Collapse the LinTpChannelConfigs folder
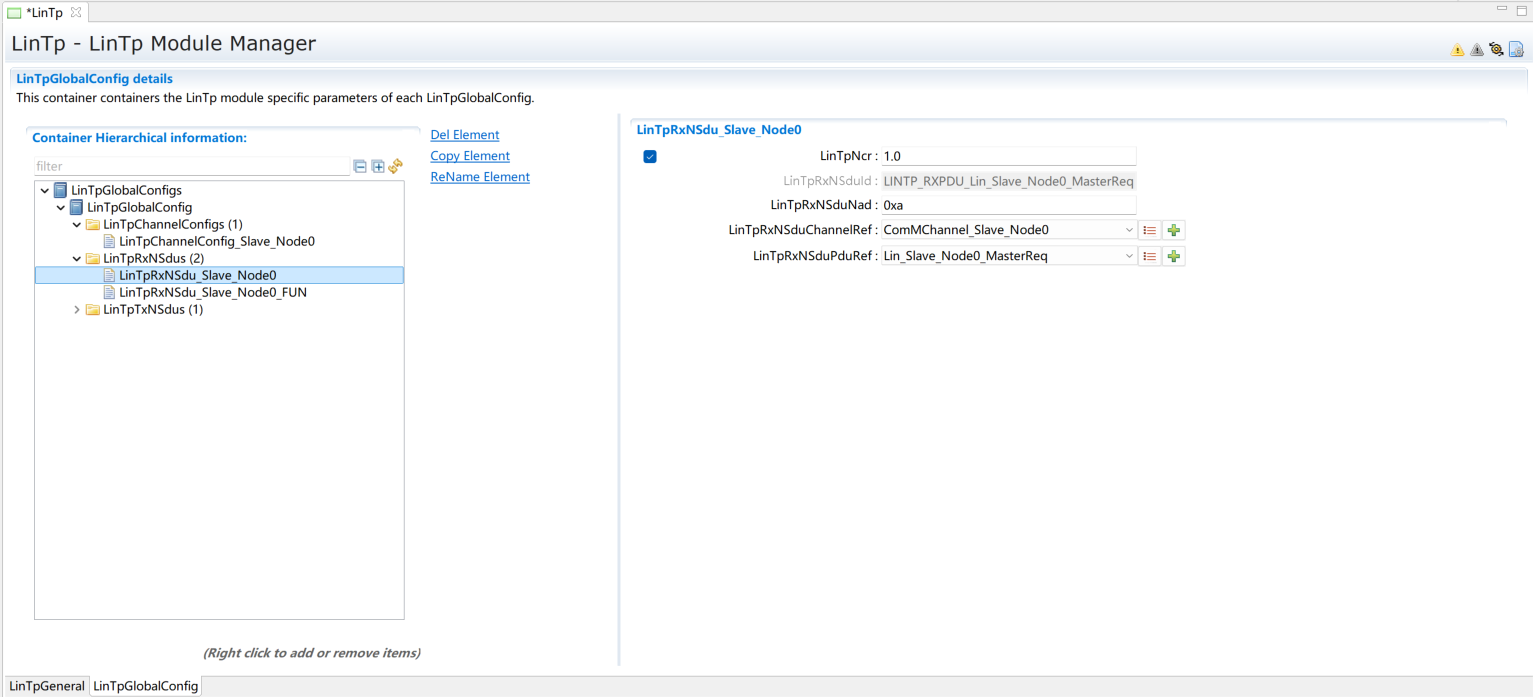Viewport: 1533px width, 697px height. pos(77,225)
